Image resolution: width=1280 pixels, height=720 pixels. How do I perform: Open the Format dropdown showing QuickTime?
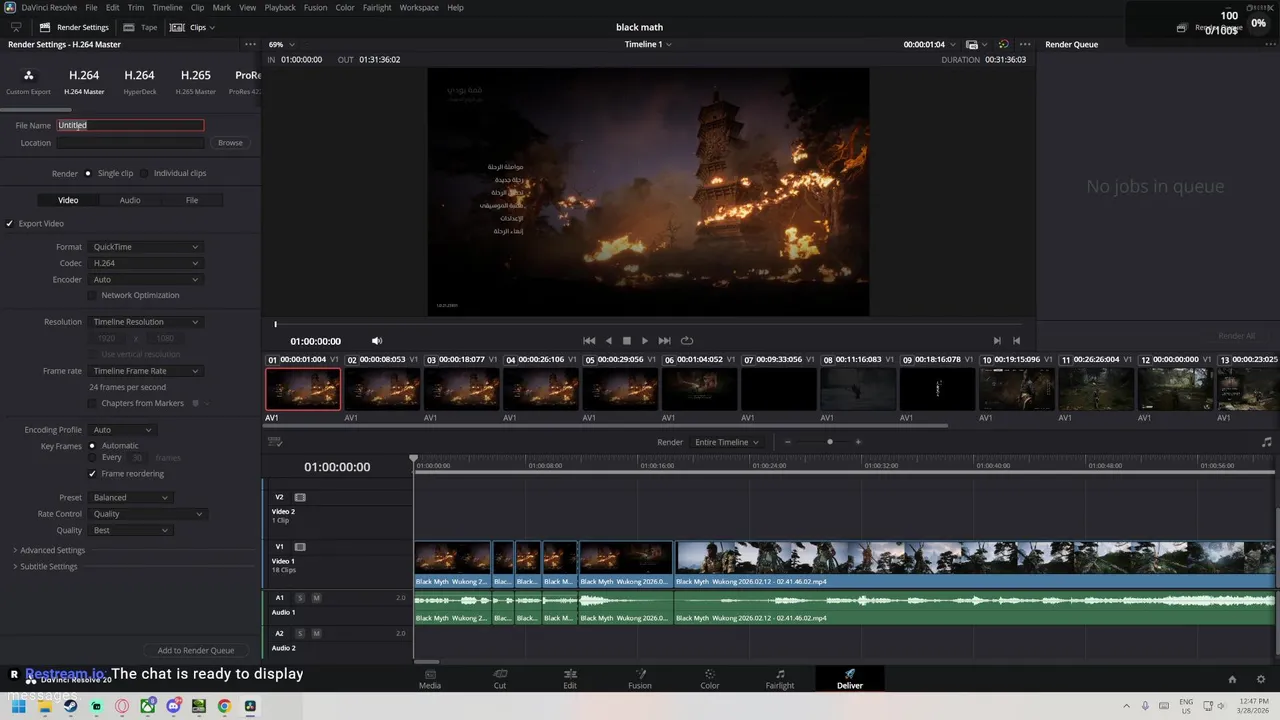coord(145,247)
